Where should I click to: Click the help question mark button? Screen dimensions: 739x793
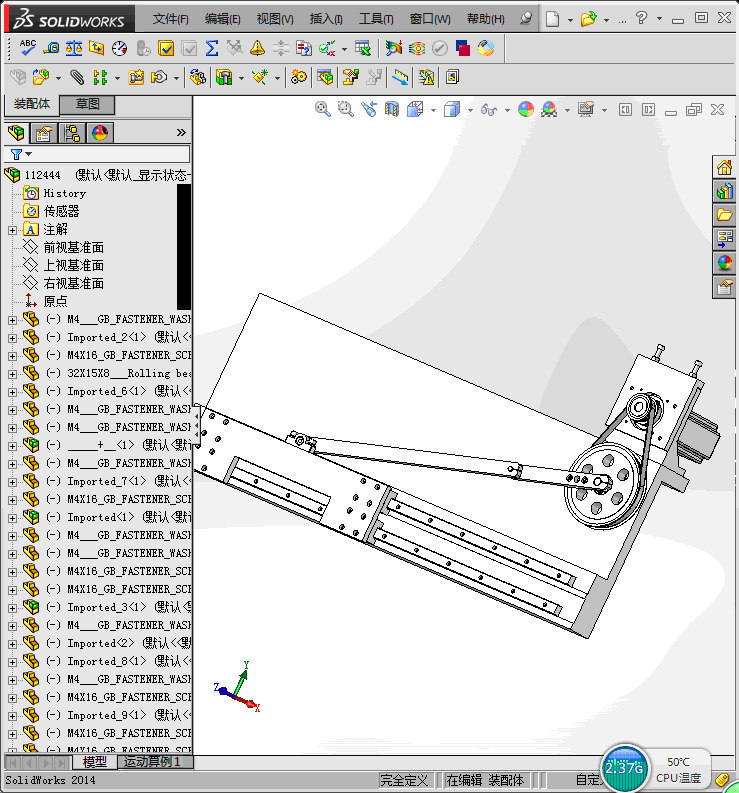tap(641, 19)
